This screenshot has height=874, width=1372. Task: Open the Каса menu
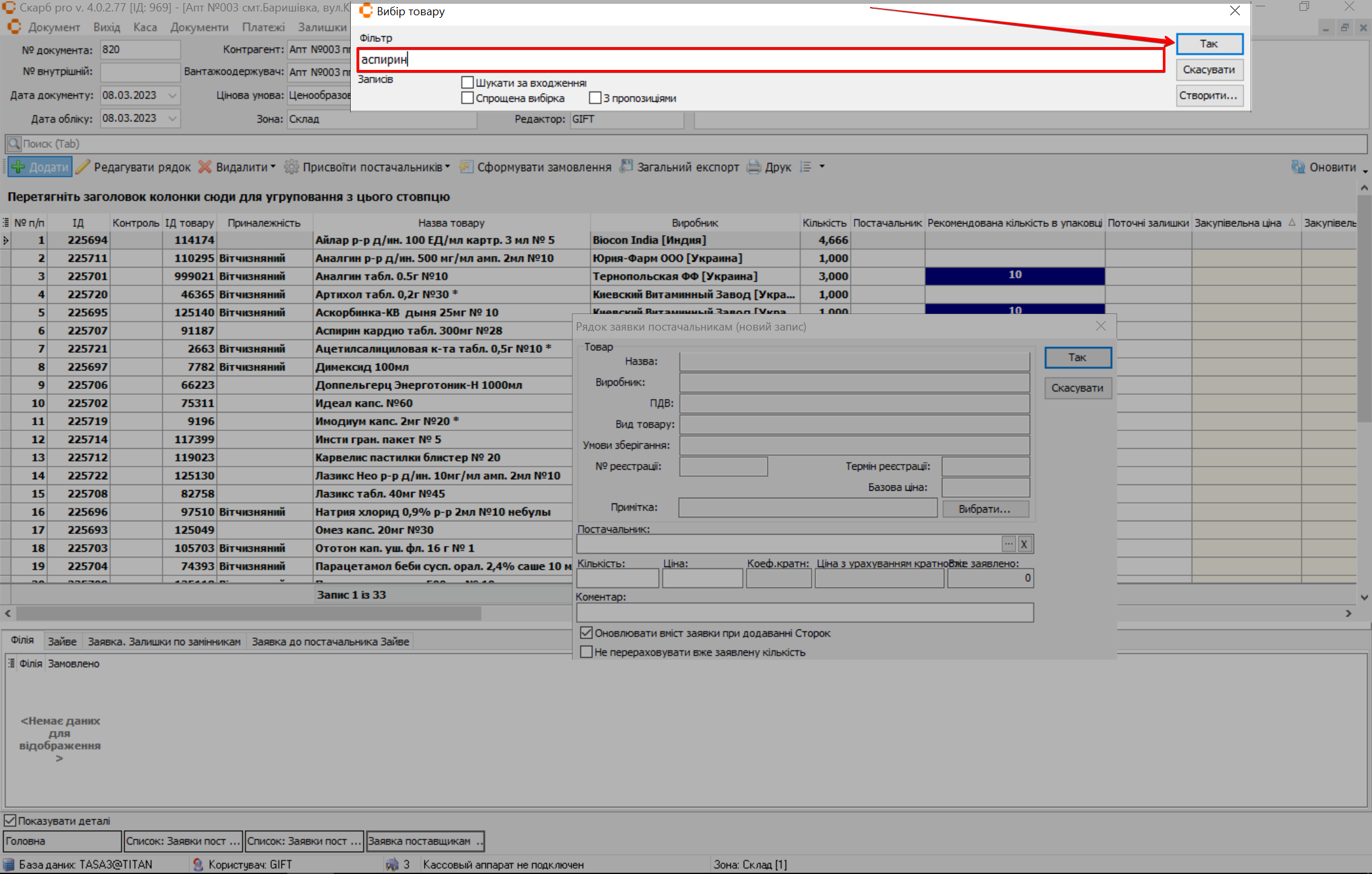pyautogui.click(x=145, y=27)
